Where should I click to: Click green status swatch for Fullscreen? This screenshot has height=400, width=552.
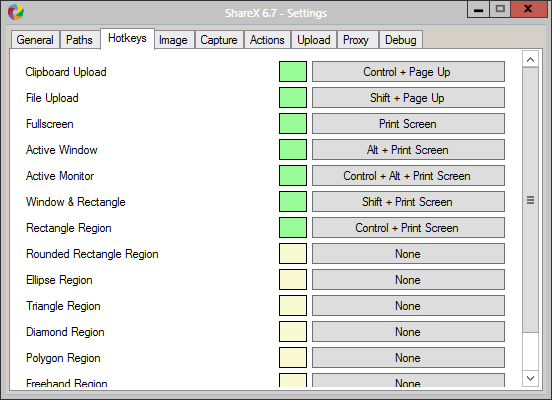coord(293,124)
